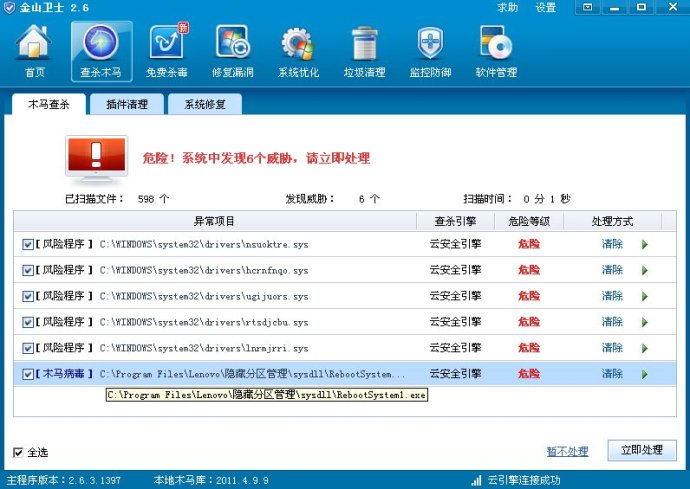Open action arrow for hcrnfnqo.sys row
Screen dimensions: 690x489
coord(645,270)
